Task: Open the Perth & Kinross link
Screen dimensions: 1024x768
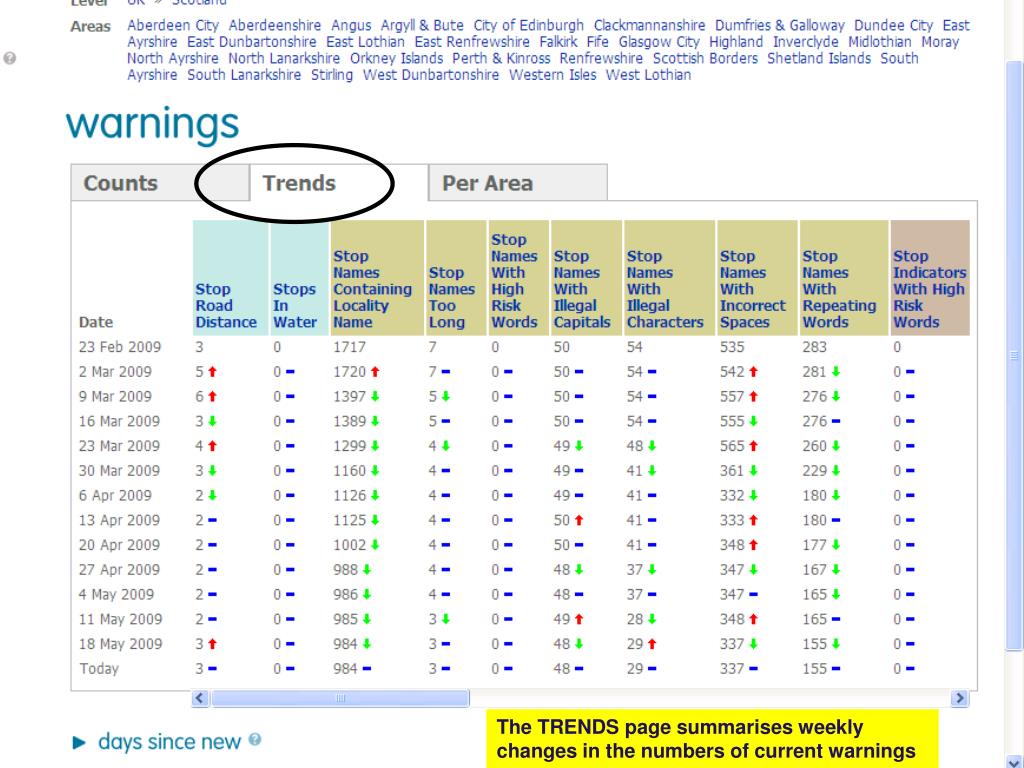Action: (x=501, y=58)
